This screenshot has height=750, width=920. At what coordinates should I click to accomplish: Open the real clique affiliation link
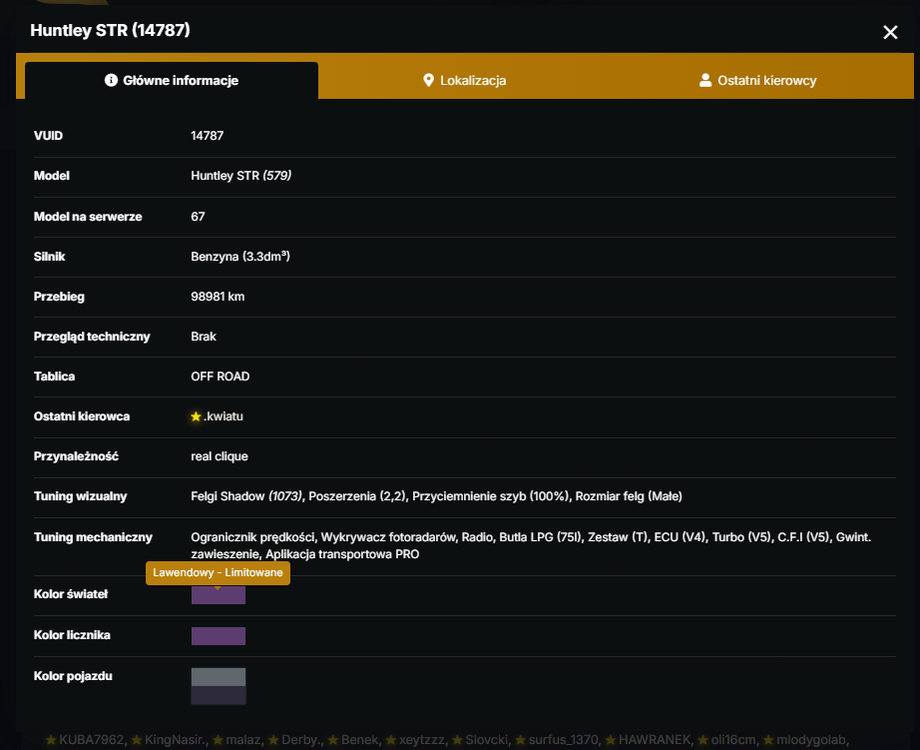coord(219,457)
